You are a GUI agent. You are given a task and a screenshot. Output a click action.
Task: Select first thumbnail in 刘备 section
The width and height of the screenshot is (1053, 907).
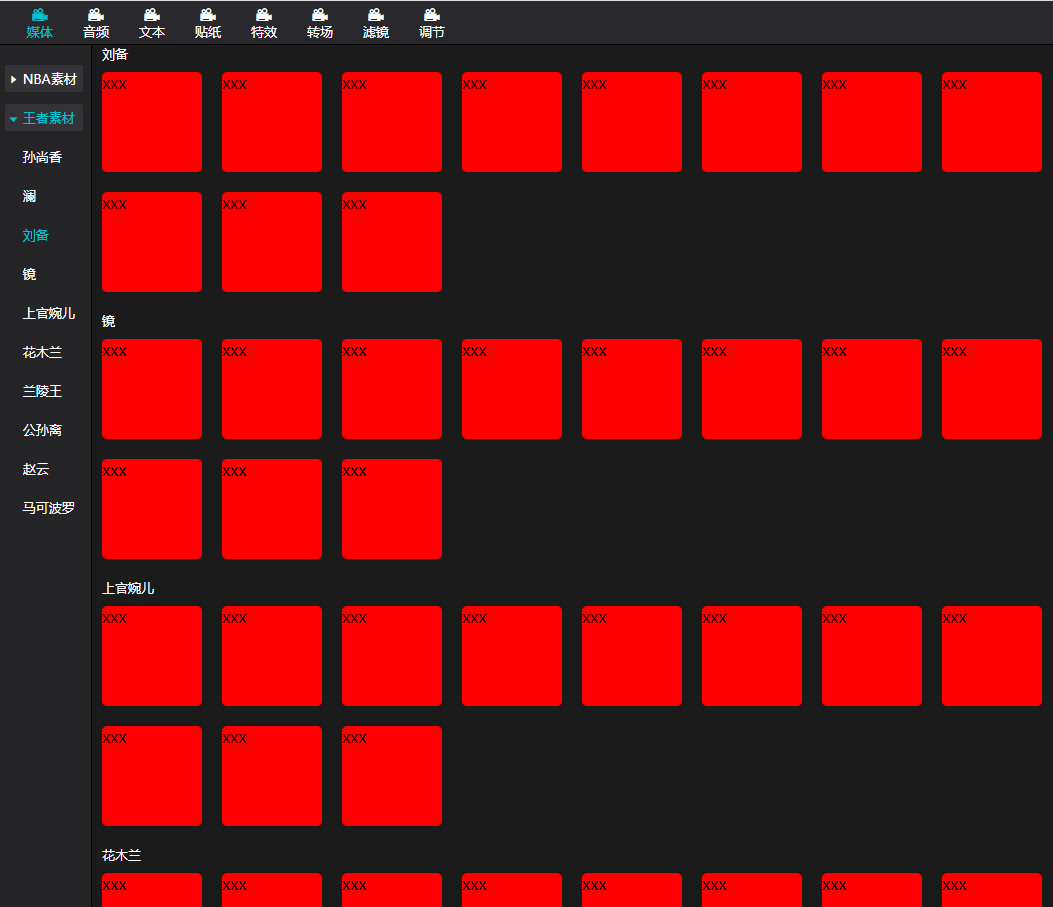pyautogui.click(x=152, y=122)
